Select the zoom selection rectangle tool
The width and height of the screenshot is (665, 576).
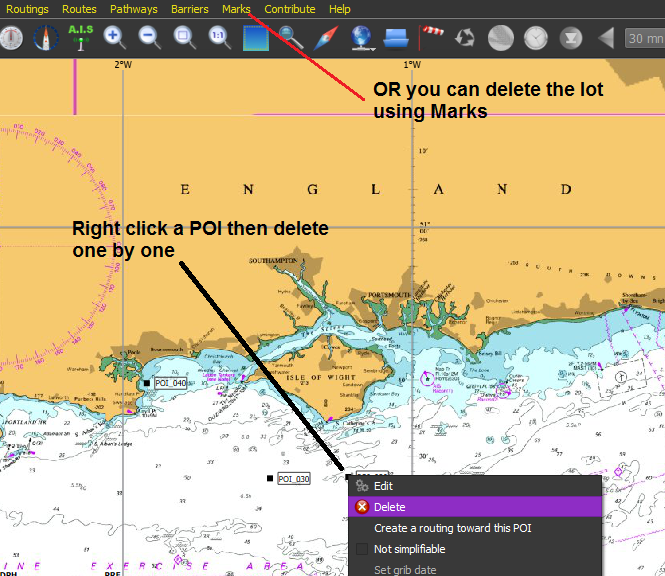[185, 38]
